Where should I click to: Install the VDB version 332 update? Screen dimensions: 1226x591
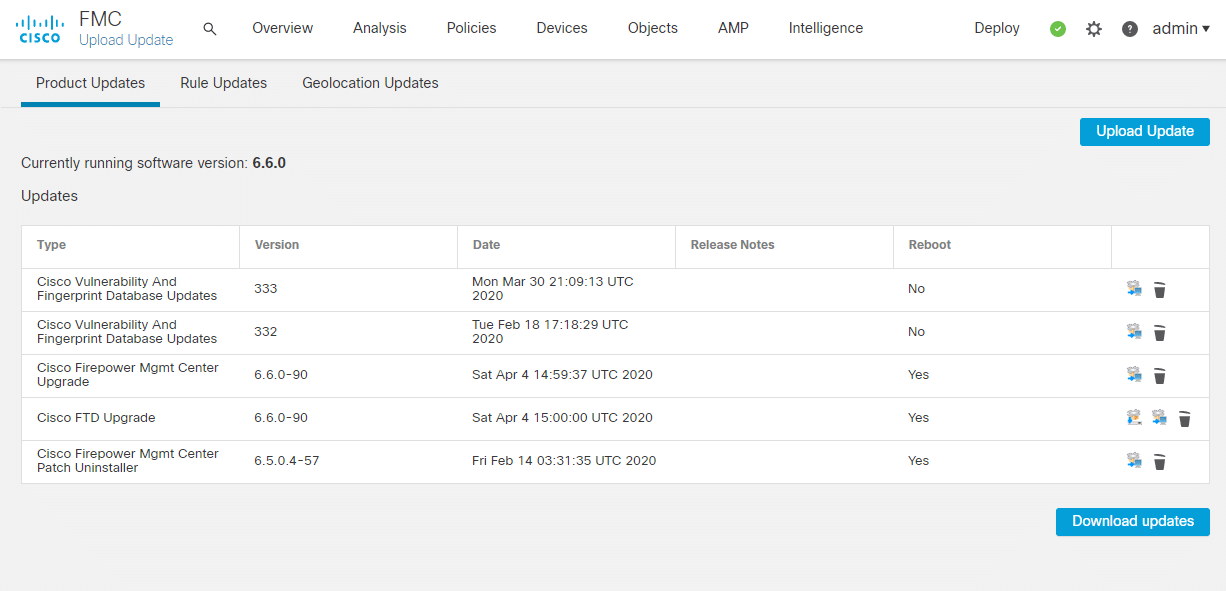1134,332
